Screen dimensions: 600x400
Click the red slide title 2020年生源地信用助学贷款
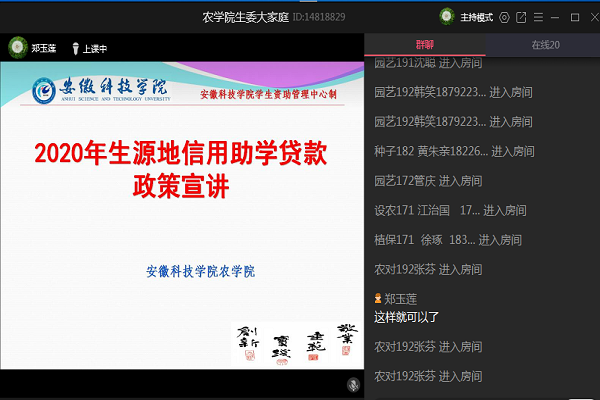click(180, 154)
